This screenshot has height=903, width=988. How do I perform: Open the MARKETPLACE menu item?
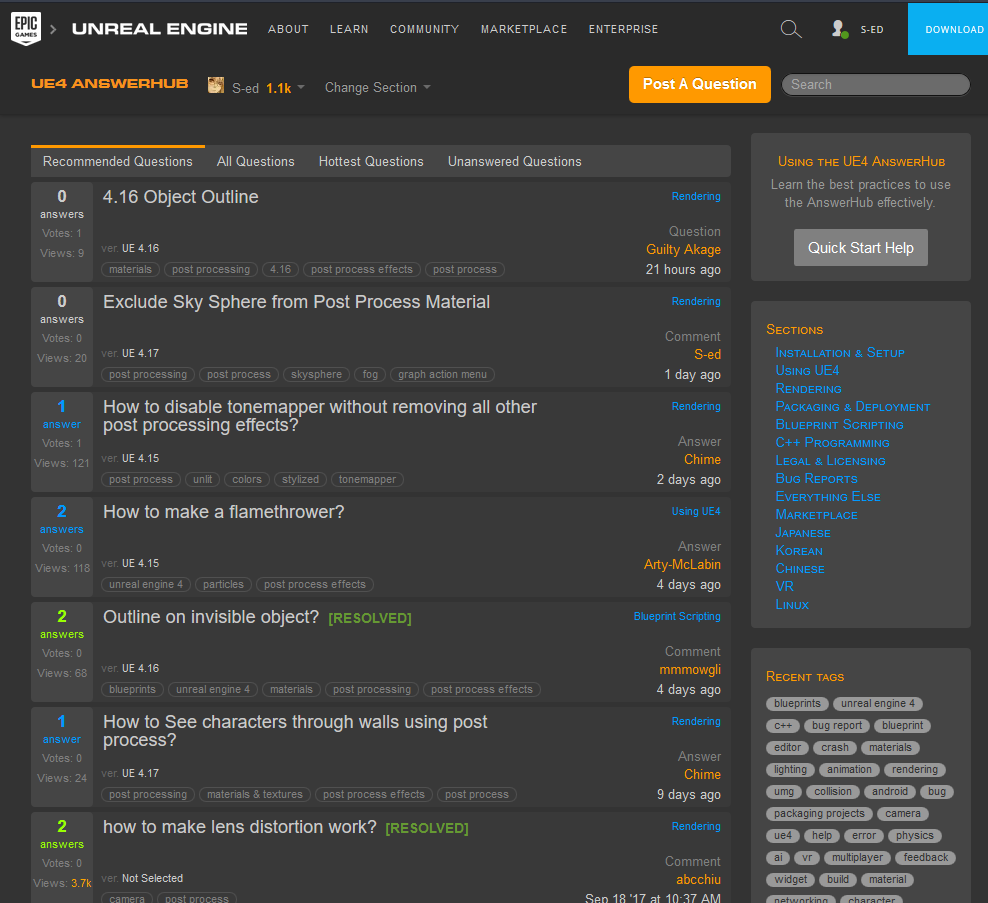524,30
